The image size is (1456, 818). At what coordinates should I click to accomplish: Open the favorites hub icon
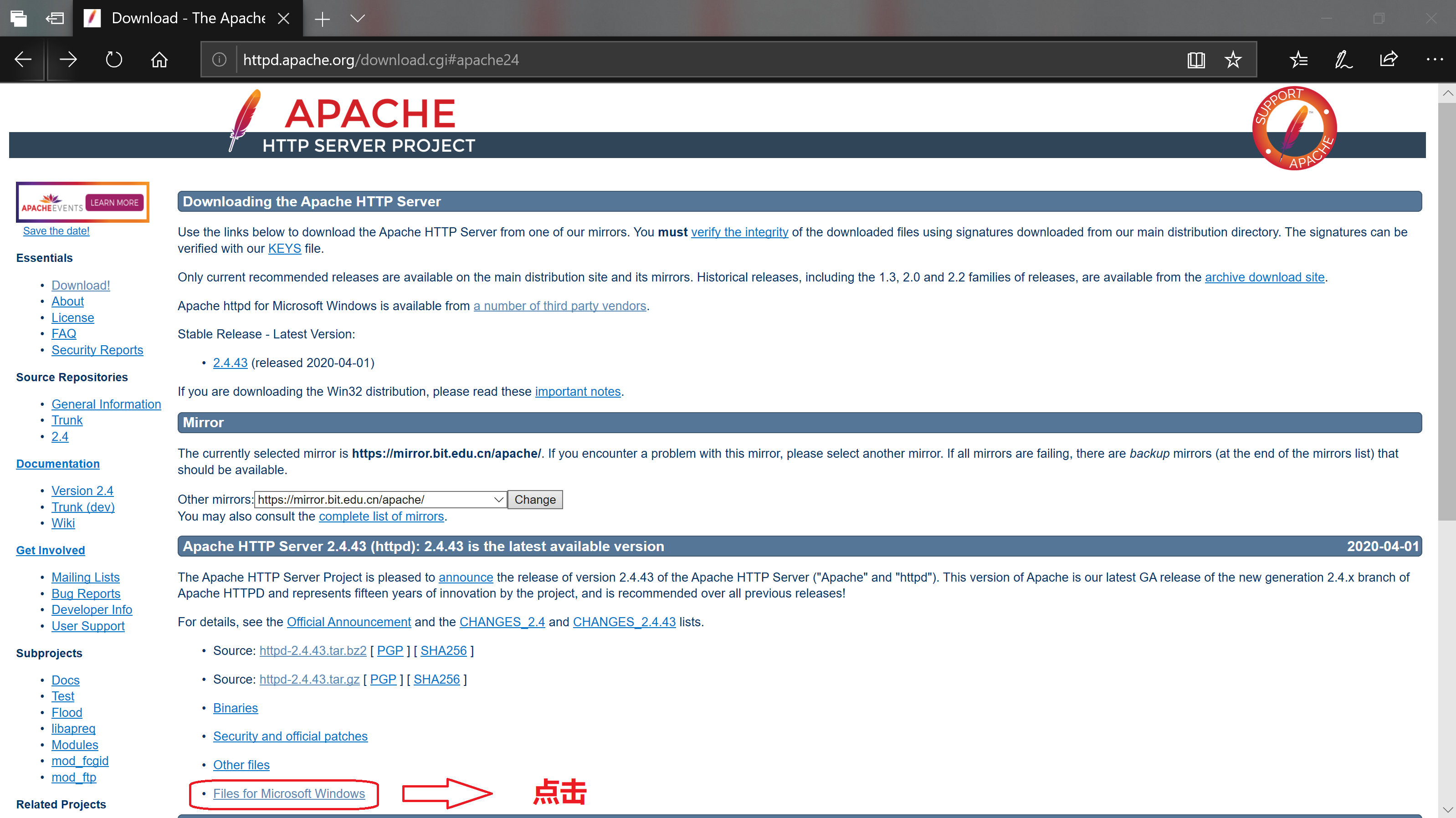[x=1298, y=60]
